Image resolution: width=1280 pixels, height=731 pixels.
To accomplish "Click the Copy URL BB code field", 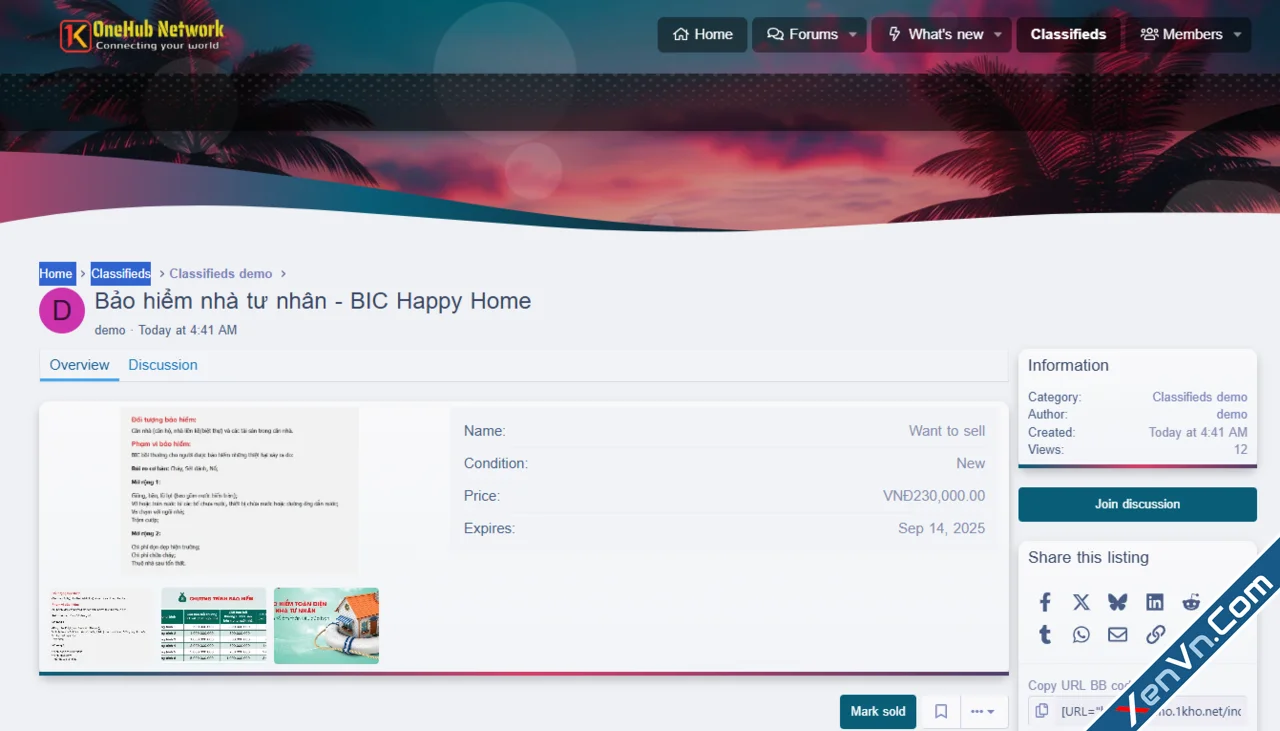I will point(1150,711).
